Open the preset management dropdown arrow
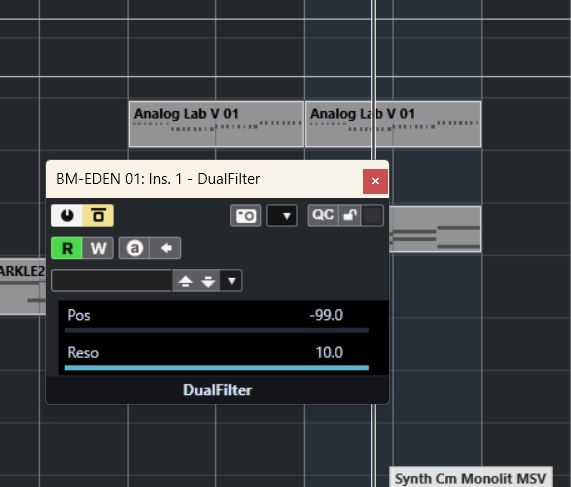The width and height of the screenshot is (571, 487). pyautogui.click(x=232, y=281)
